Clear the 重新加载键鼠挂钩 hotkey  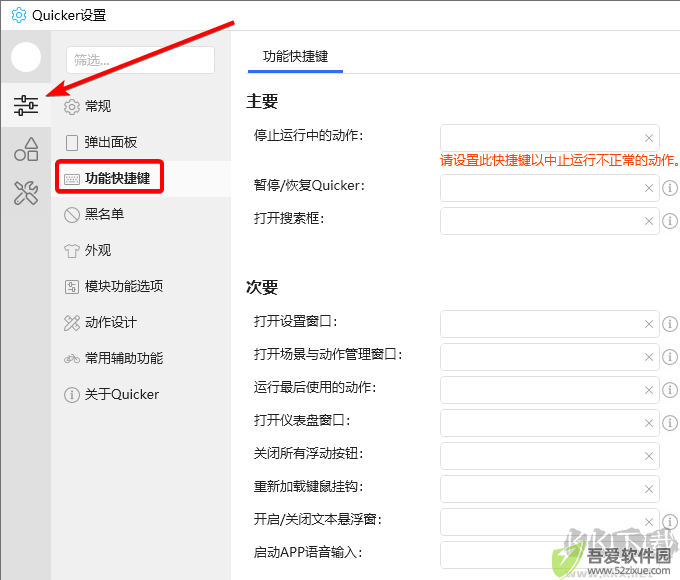point(649,489)
